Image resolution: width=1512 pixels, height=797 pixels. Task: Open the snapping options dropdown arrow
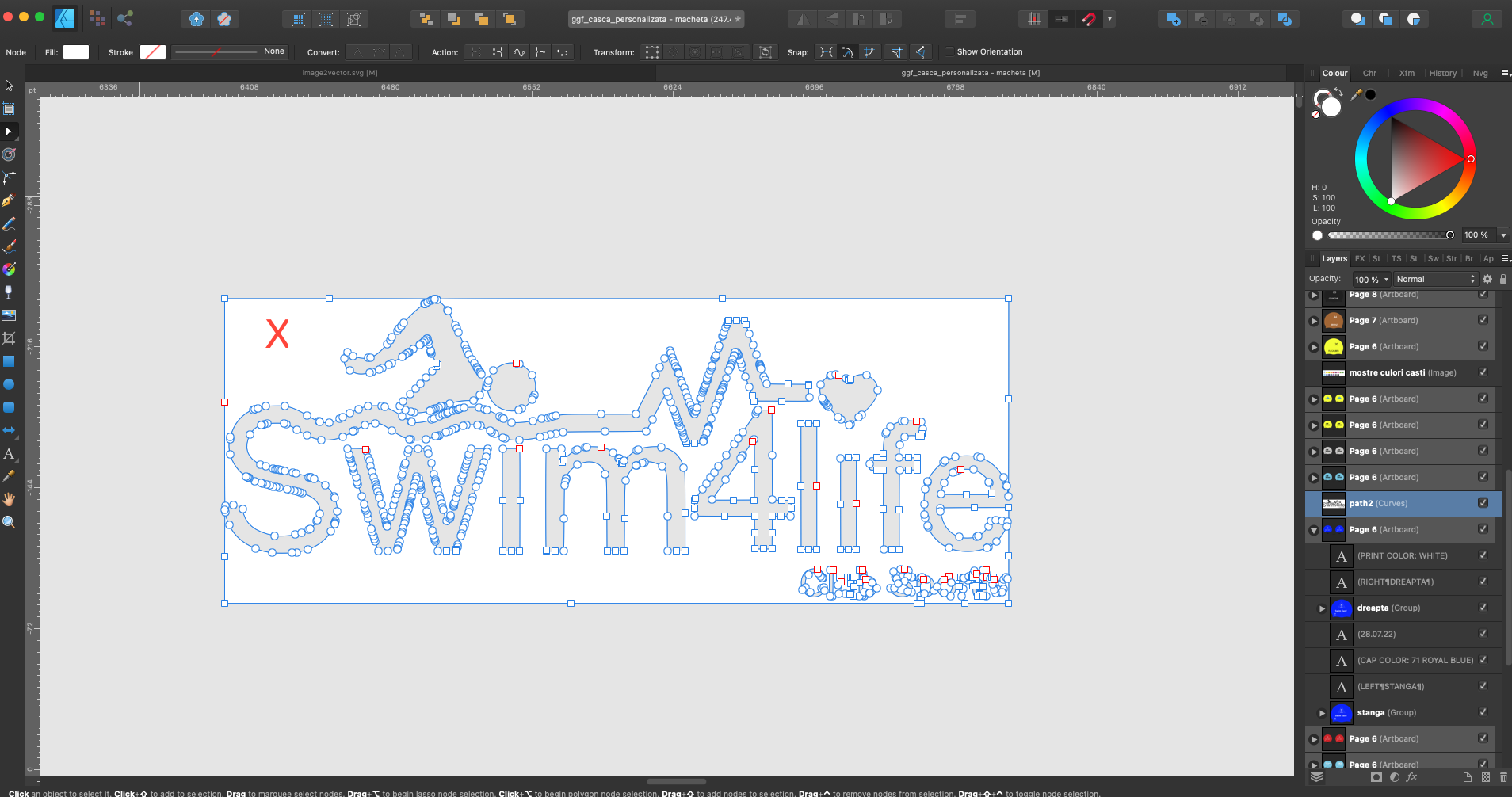[x=1109, y=19]
